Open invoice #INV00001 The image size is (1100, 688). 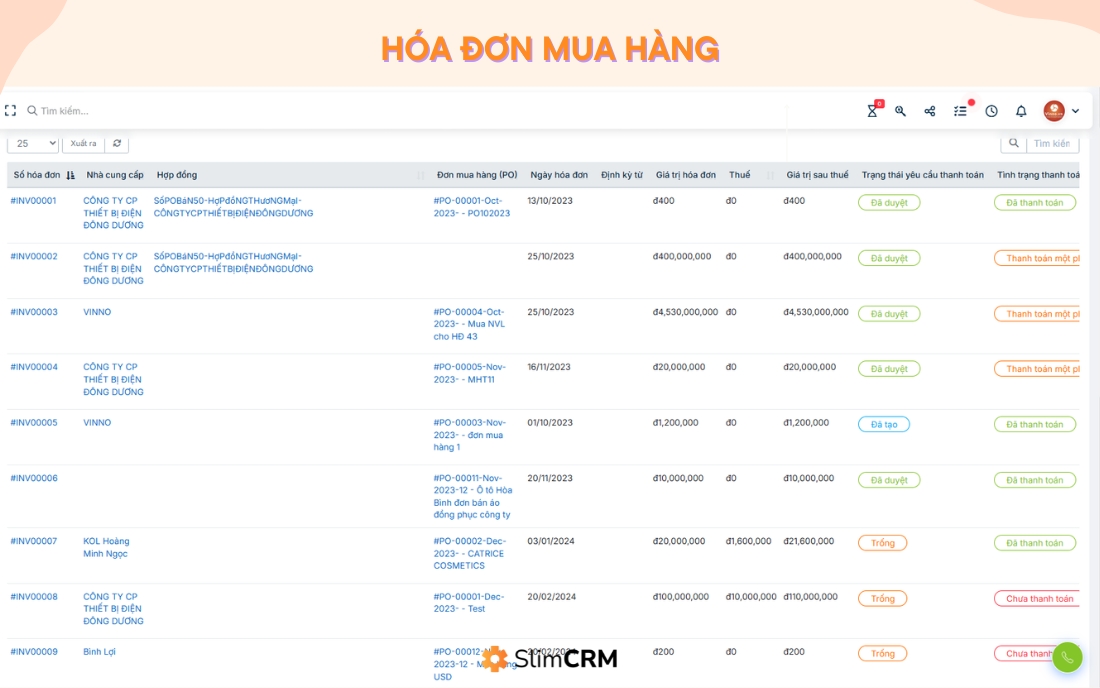(x=34, y=201)
